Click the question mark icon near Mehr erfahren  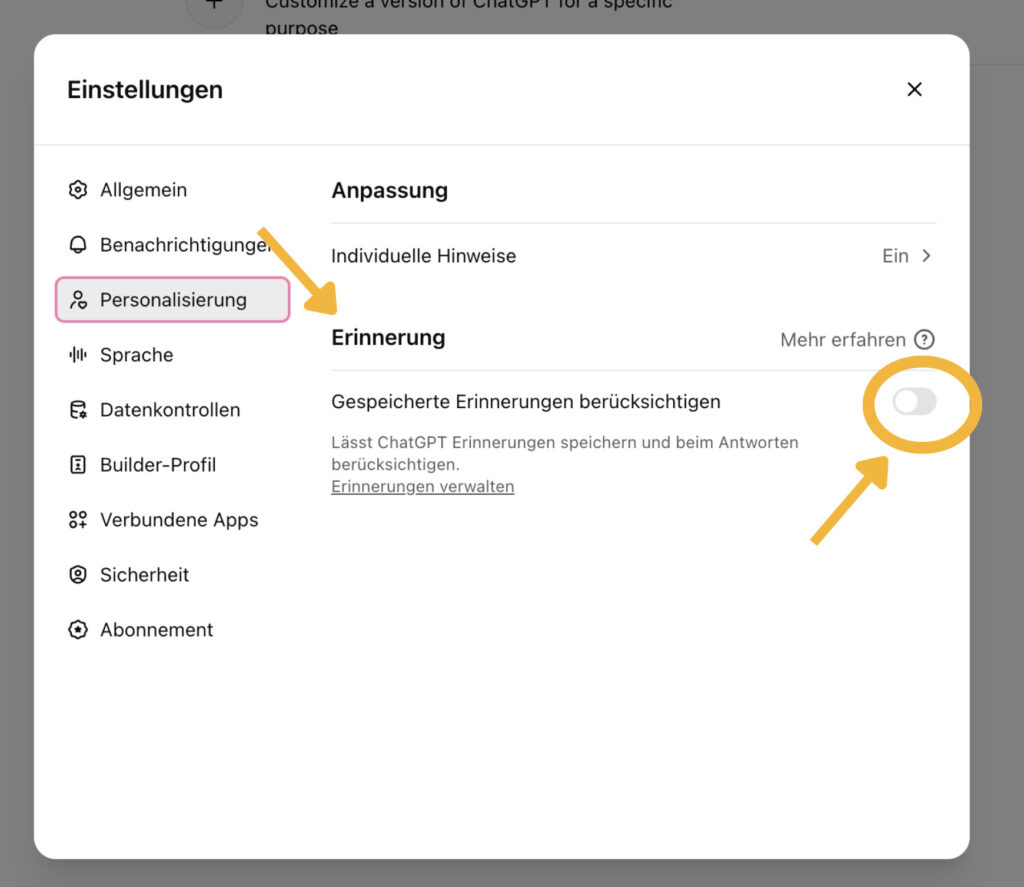[925, 340]
